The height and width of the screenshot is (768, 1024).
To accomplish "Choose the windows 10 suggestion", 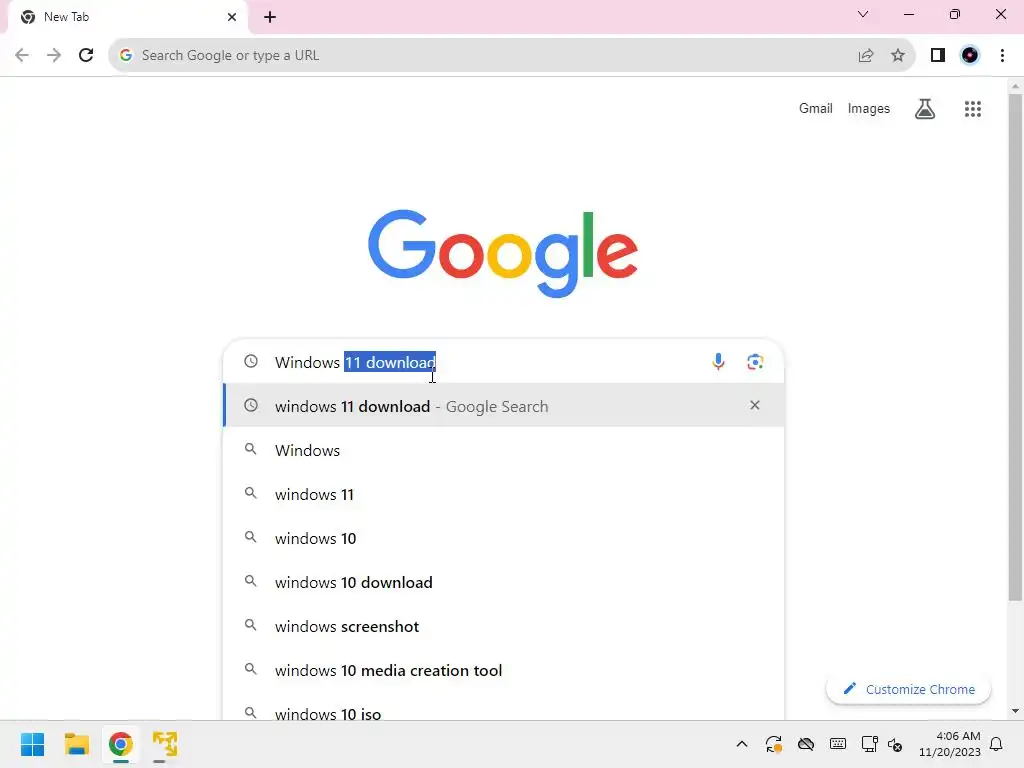I will 504,538.
